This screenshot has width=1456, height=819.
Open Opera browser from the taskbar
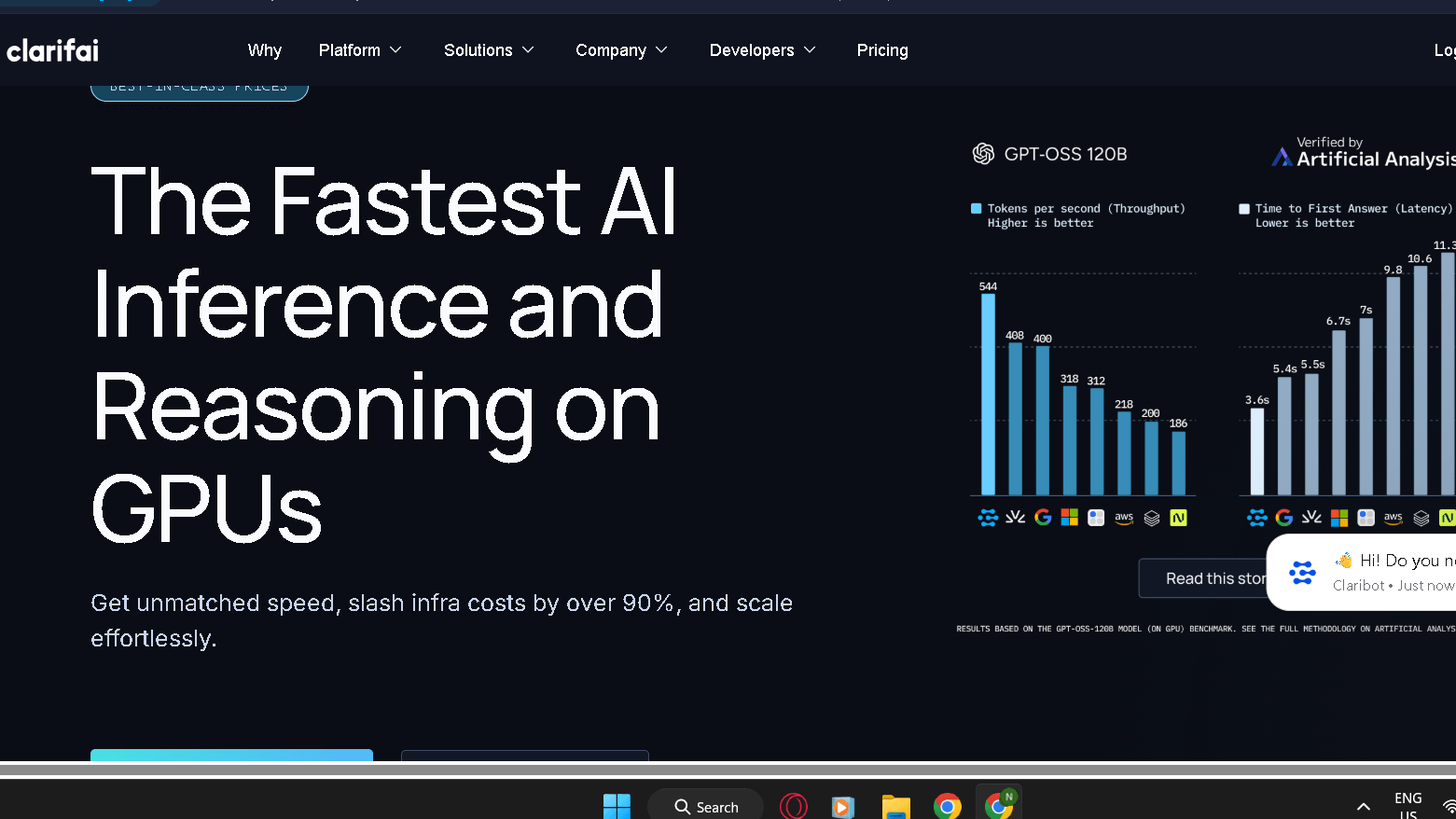(793, 806)
